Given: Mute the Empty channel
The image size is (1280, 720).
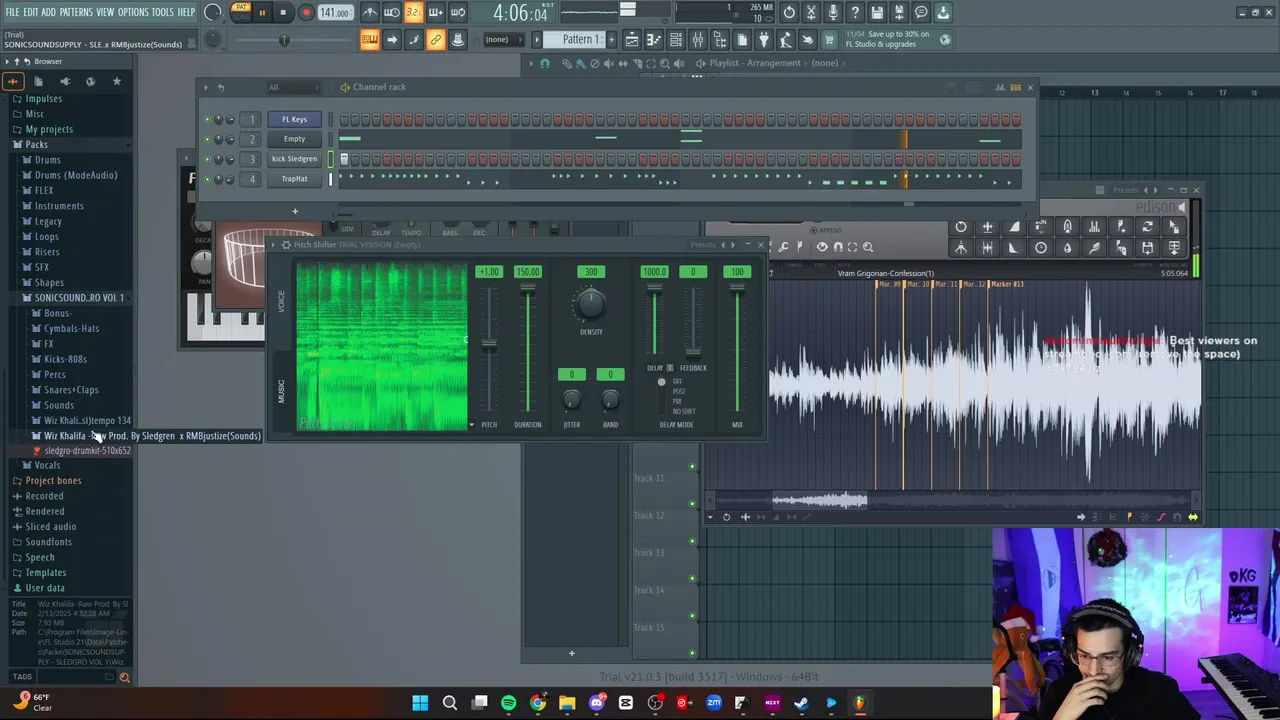Looking at the screenshot, I should [x=207, y=140].
